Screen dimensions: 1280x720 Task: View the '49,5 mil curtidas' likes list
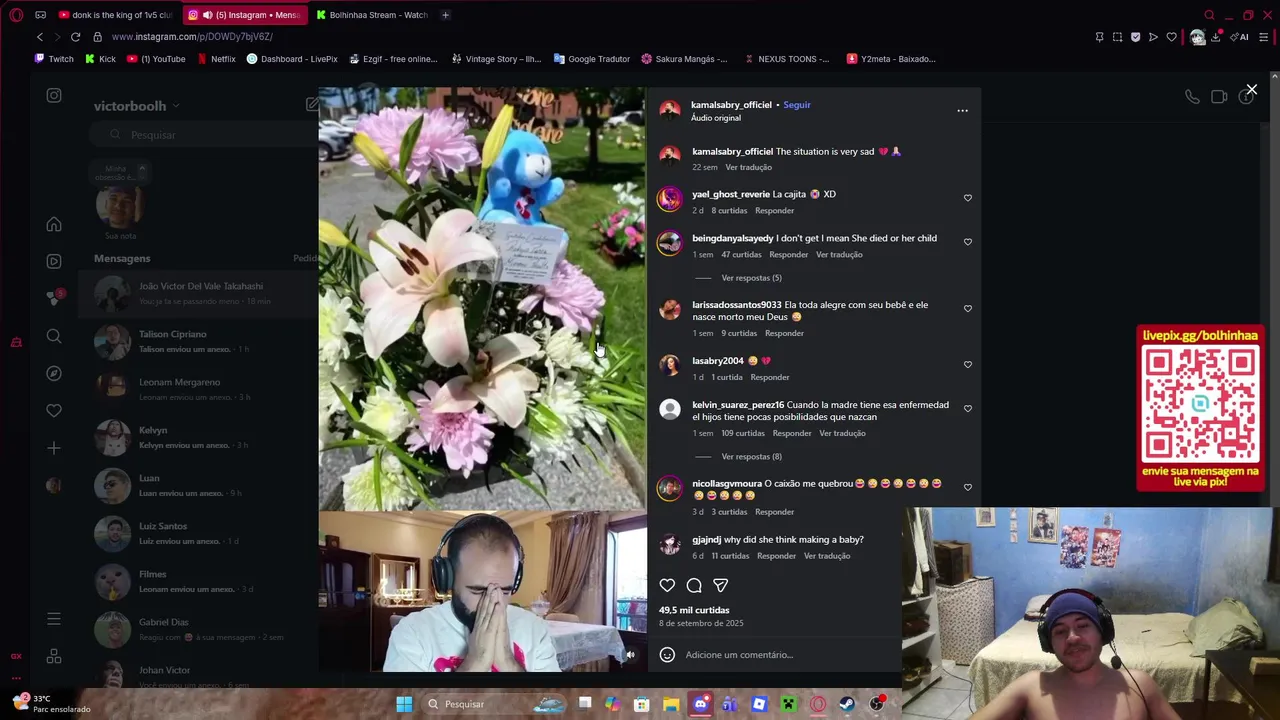pos(694,610)
